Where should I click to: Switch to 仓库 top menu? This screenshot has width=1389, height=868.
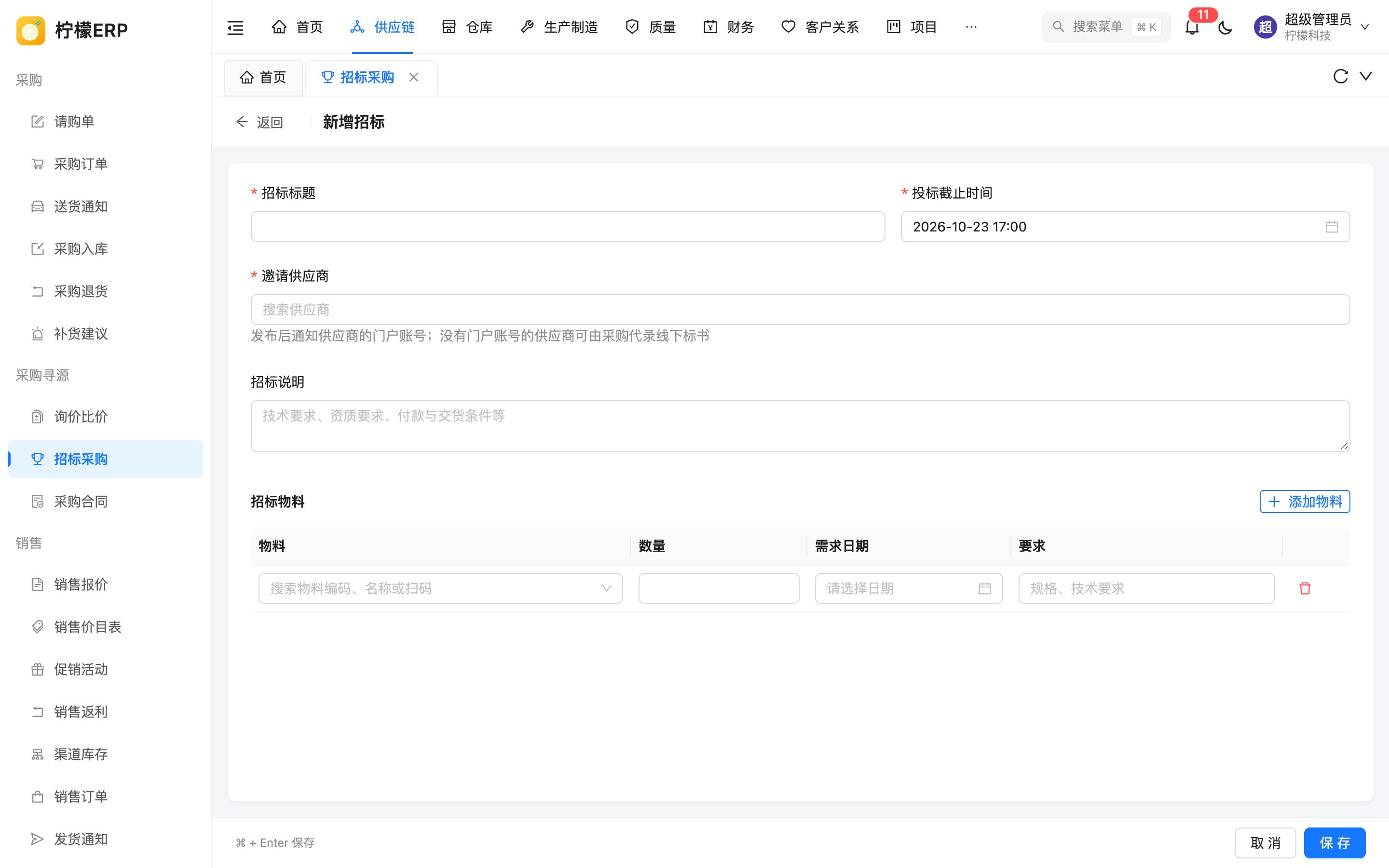tap(467, 27)
